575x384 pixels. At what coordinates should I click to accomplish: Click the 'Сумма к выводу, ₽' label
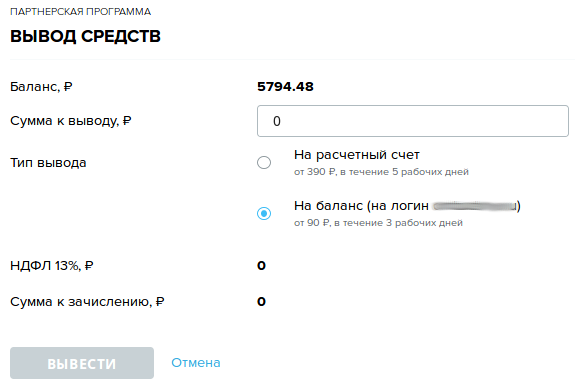coord(71,121)
